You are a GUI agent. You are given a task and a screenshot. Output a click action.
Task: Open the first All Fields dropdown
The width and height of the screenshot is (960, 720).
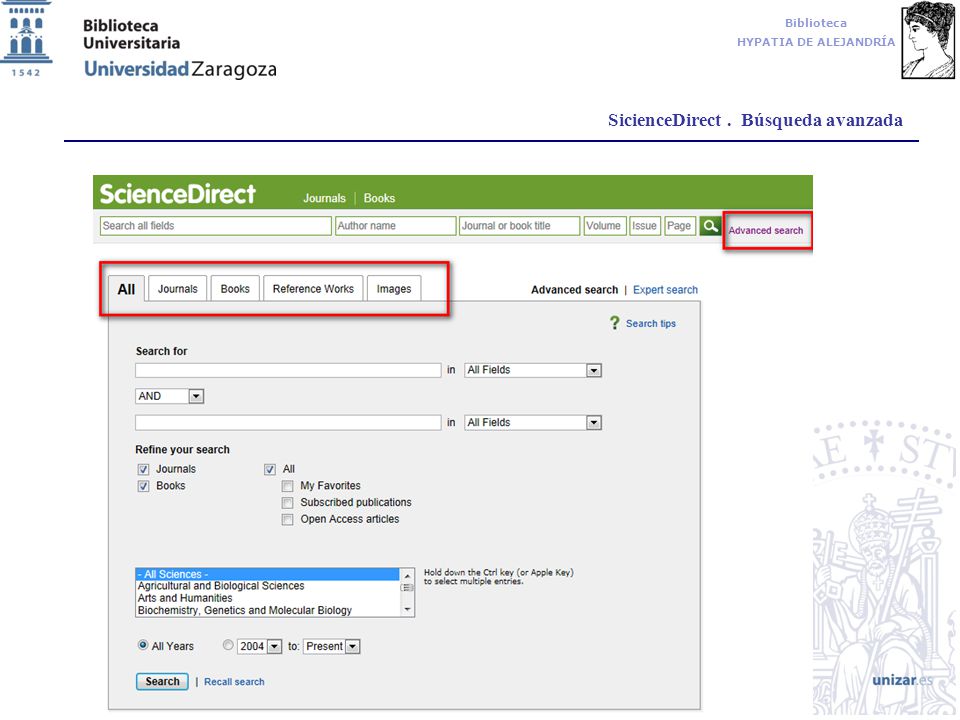point(533,370)
